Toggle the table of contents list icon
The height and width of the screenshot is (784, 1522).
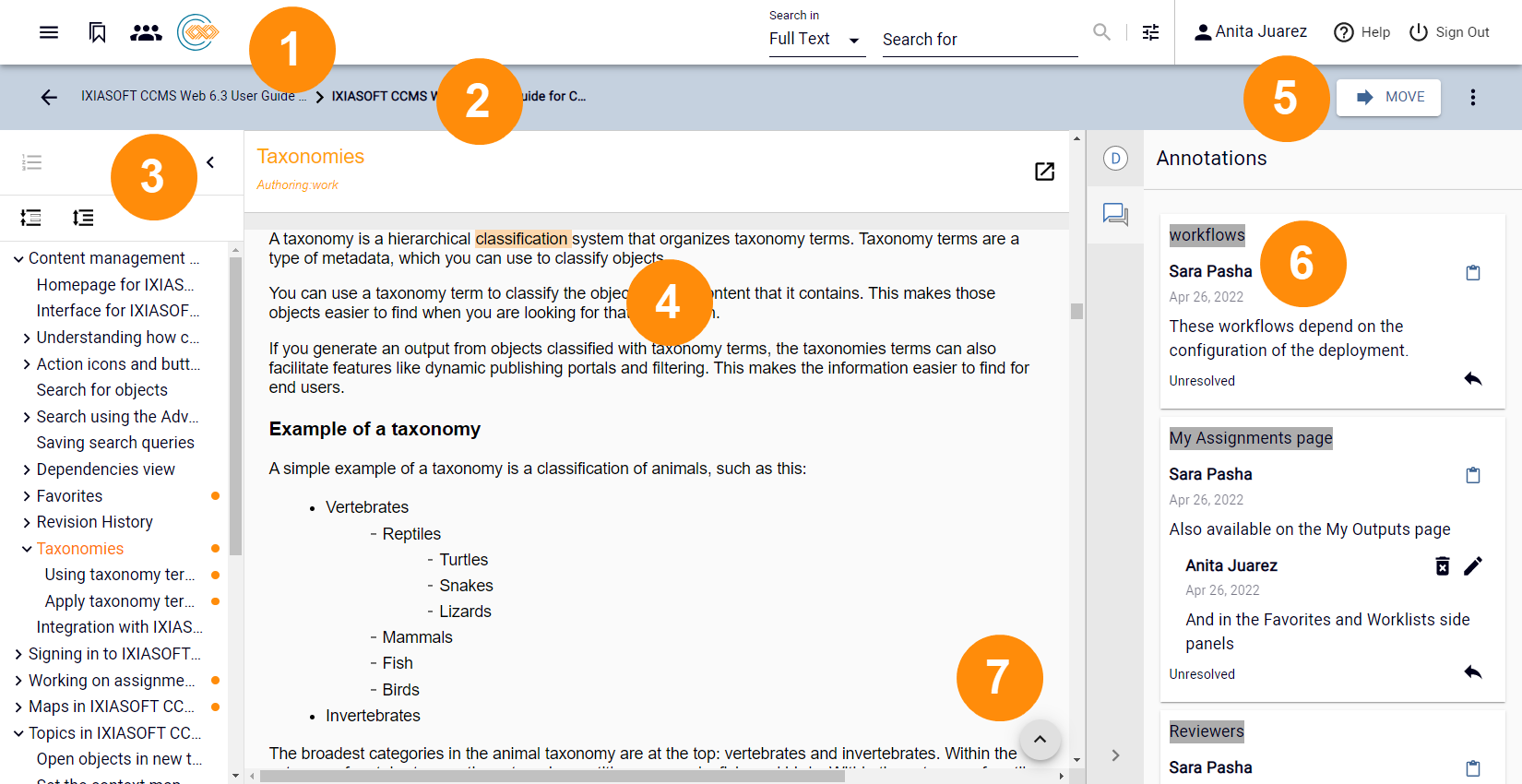(x=31, y=162)
